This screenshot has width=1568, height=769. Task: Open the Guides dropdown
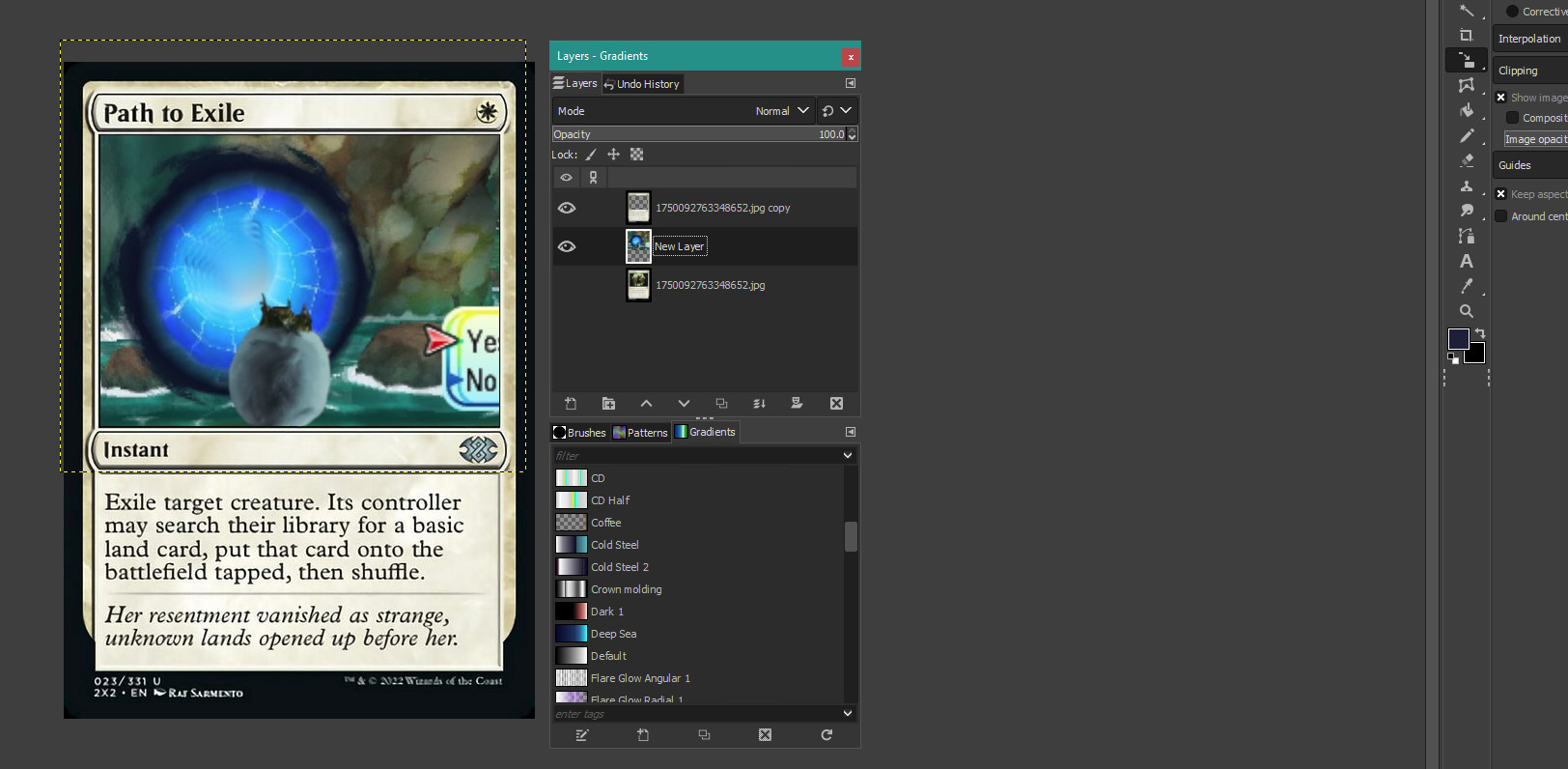coord(1530,165)
